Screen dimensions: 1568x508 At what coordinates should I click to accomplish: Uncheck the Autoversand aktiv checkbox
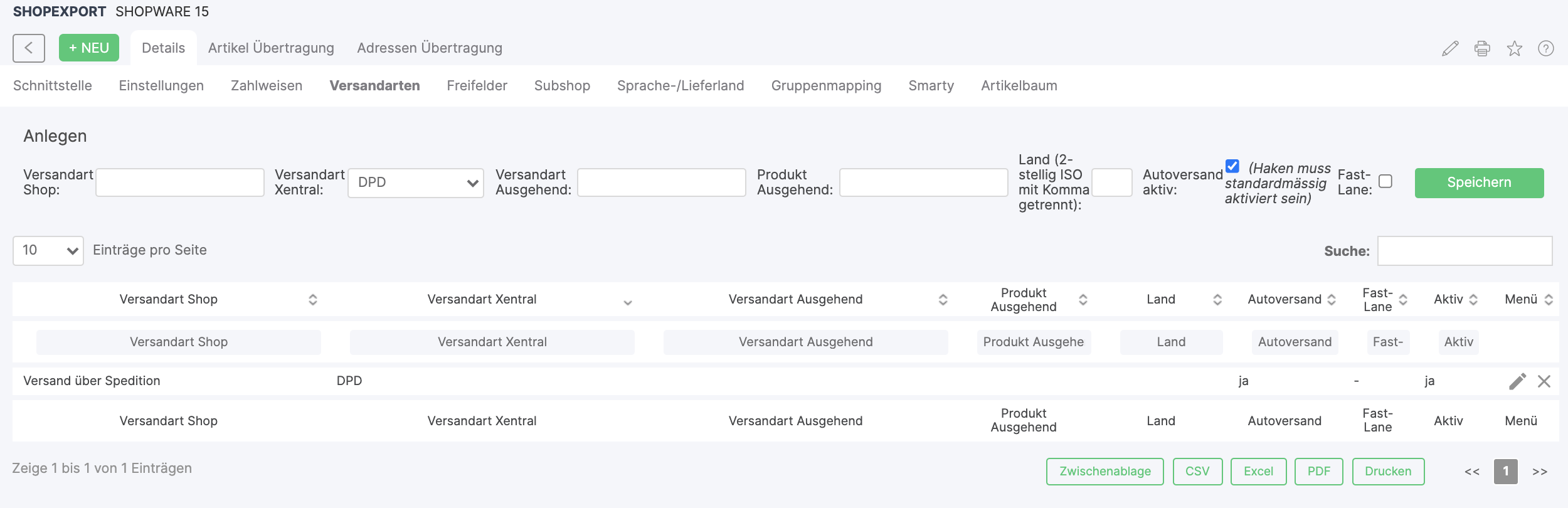tap(1232, 166)
